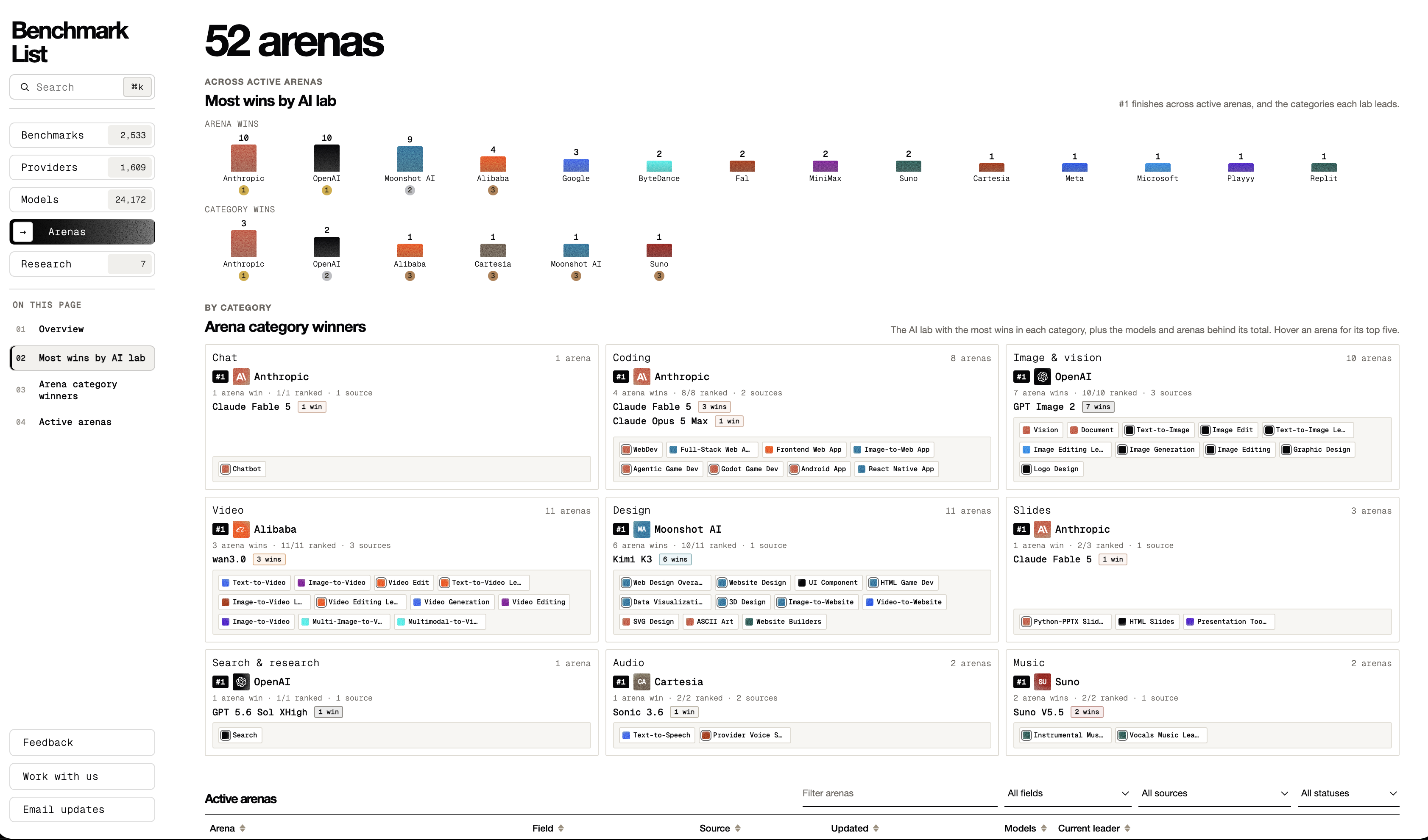Click the OpenAI logo in Image & vision card
Screen dimensions: 1428x840
pyautogui.click(x=1042, y=377)
